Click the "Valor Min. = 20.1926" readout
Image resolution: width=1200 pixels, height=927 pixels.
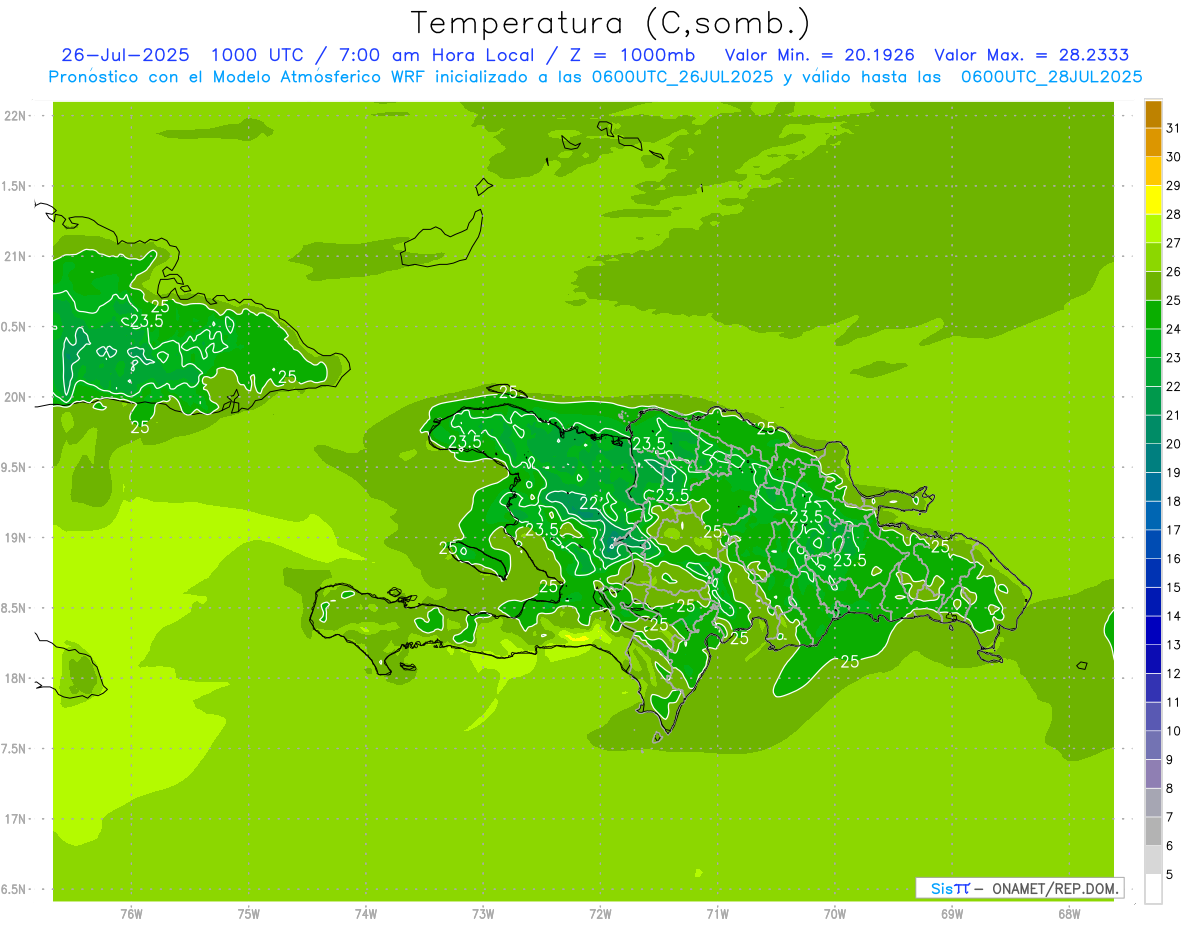coord(819,55)
